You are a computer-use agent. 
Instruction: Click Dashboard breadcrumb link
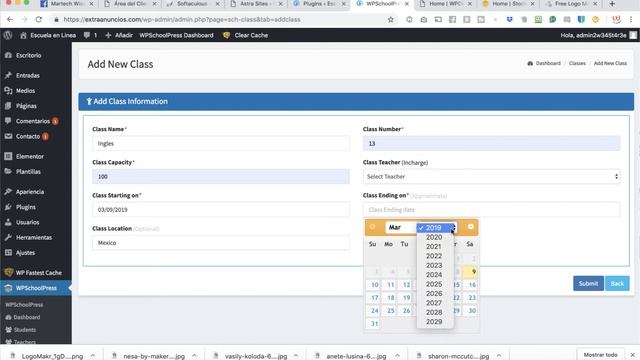pos(548,63)
